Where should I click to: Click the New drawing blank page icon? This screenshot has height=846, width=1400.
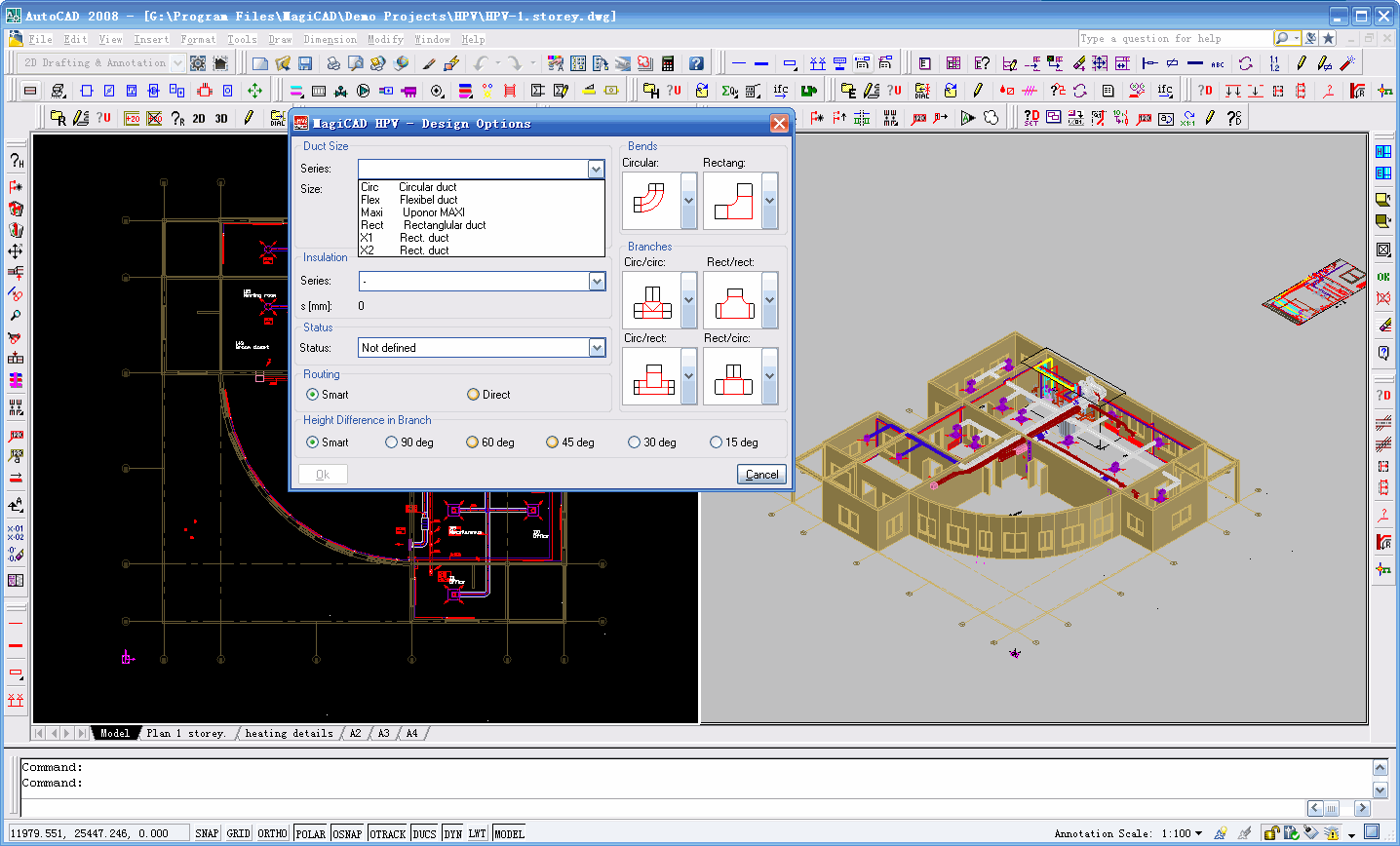click(260, 63)
